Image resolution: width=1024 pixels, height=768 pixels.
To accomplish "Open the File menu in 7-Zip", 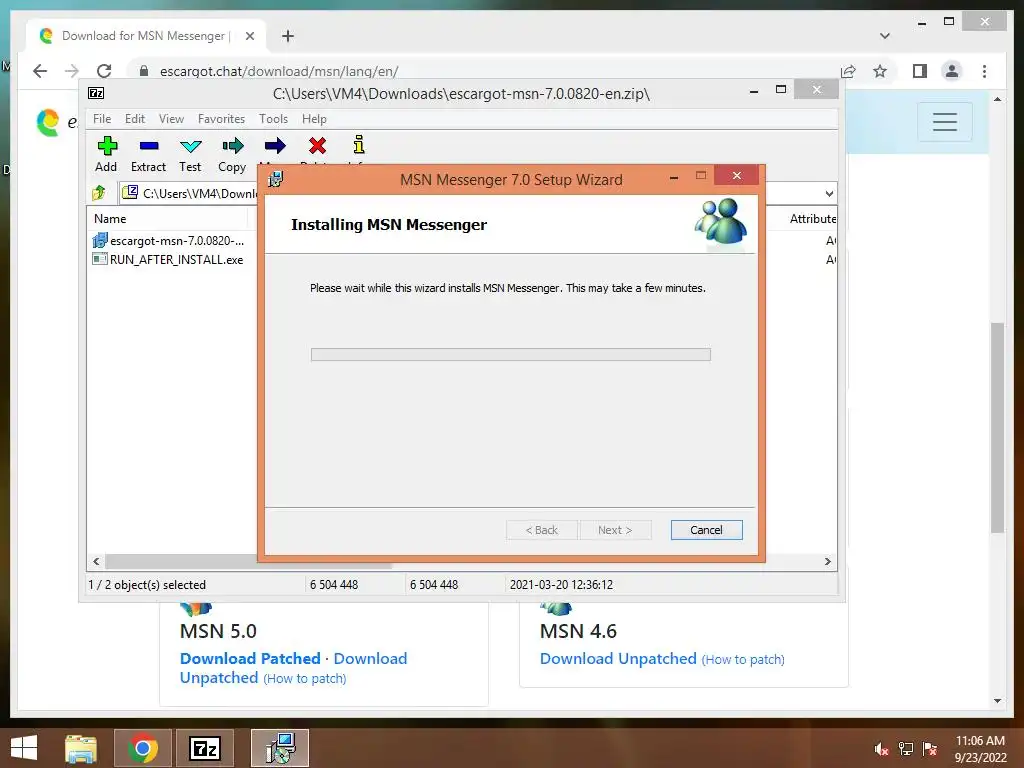I will pyautogui.click(x=102, y=119).
